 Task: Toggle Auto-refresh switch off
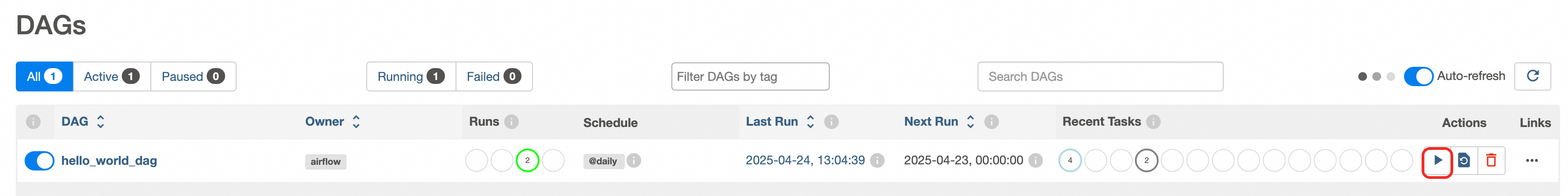click(1418, 77)
